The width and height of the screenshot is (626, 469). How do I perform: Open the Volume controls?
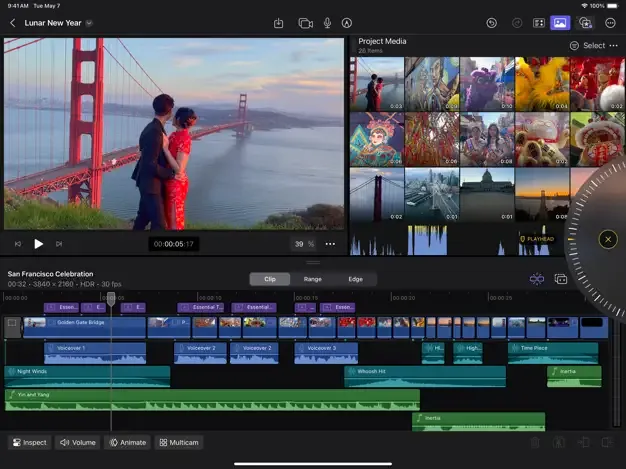(x=77, y=442)
